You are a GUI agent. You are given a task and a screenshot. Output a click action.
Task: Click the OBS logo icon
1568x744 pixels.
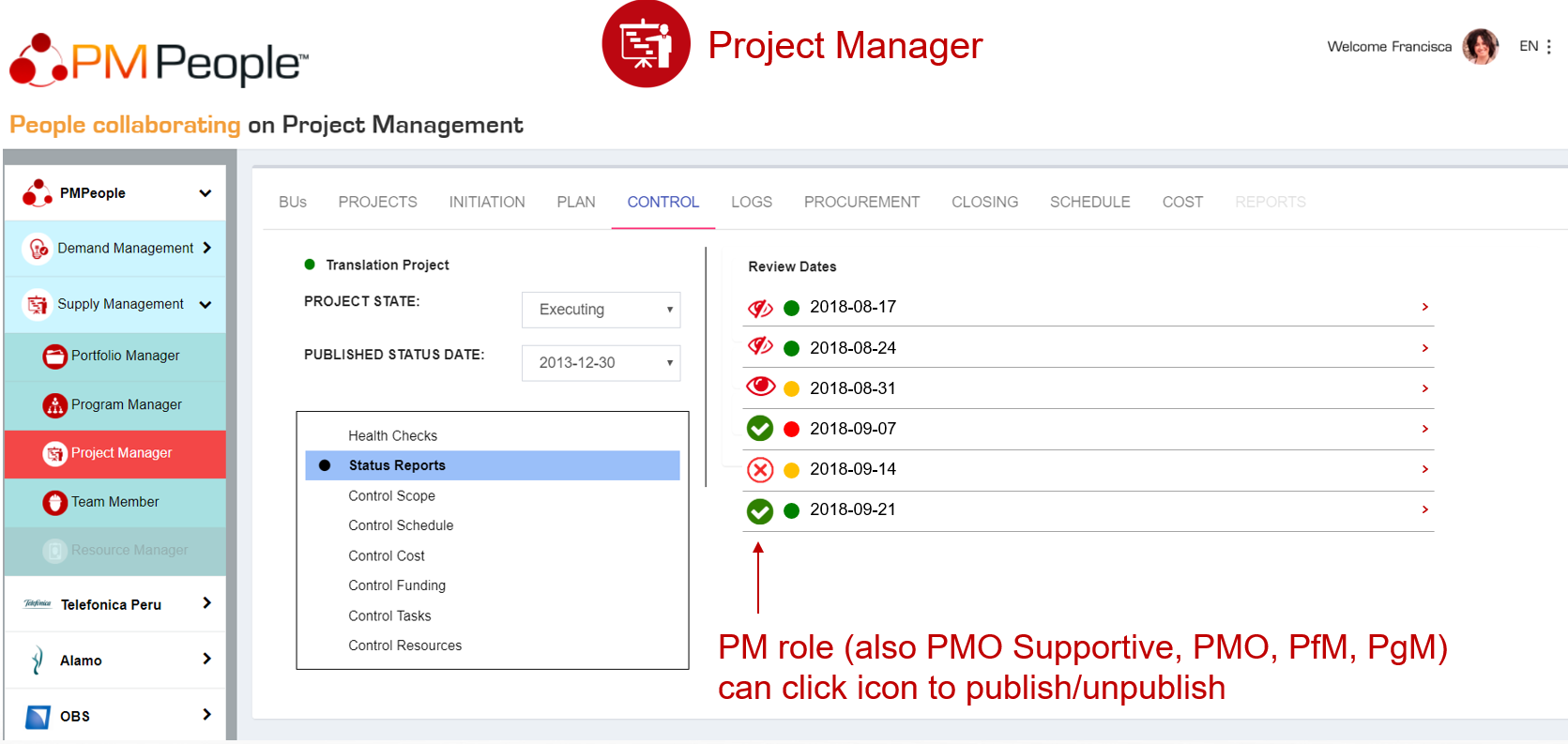tap(38, 717)
